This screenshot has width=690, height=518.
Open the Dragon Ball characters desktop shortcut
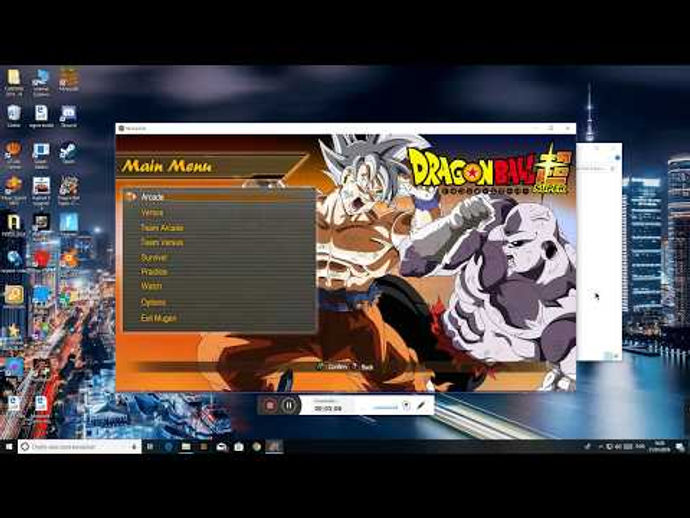(x=68, y=189)
